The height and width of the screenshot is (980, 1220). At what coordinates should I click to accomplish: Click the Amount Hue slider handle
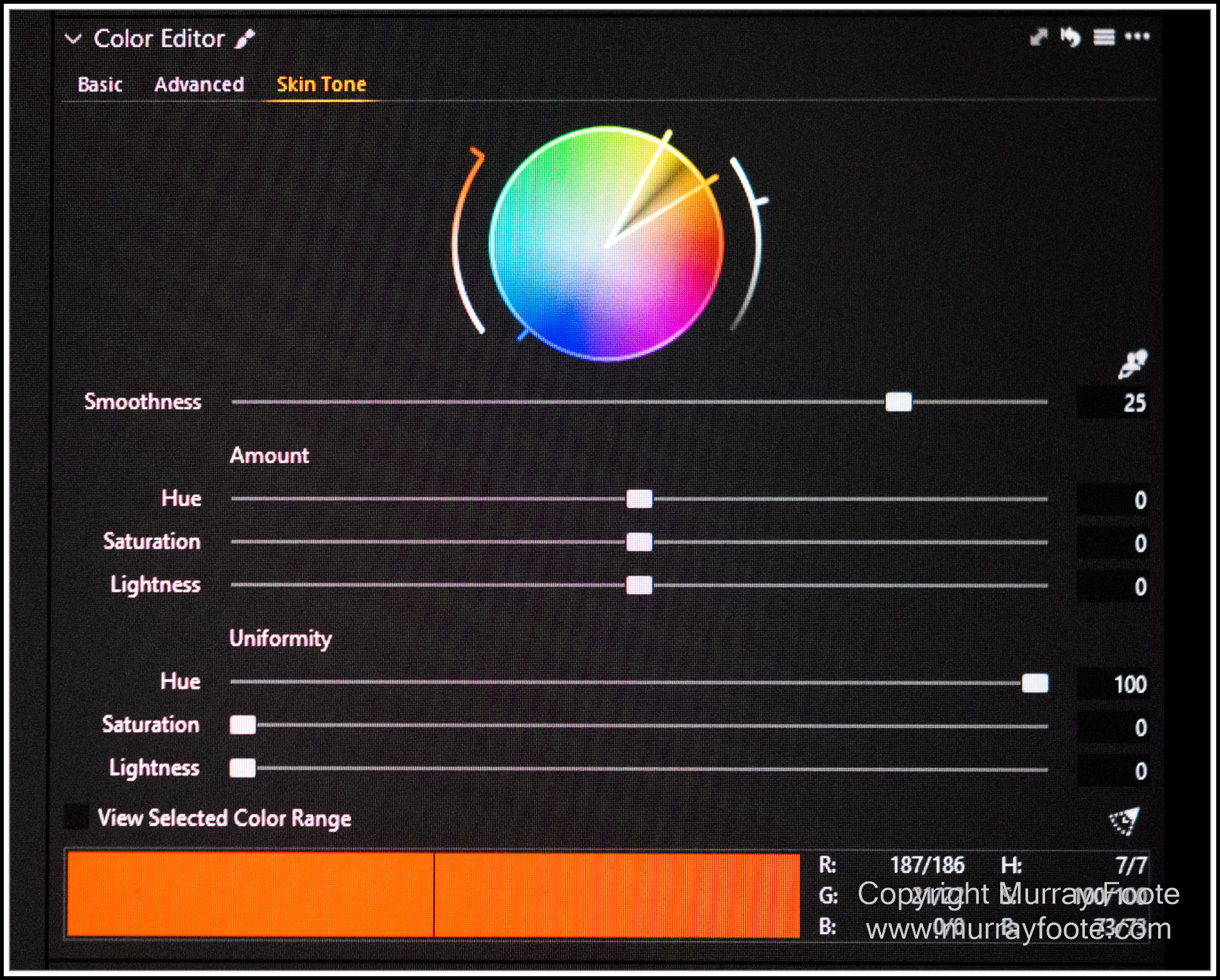pos(639,499)
